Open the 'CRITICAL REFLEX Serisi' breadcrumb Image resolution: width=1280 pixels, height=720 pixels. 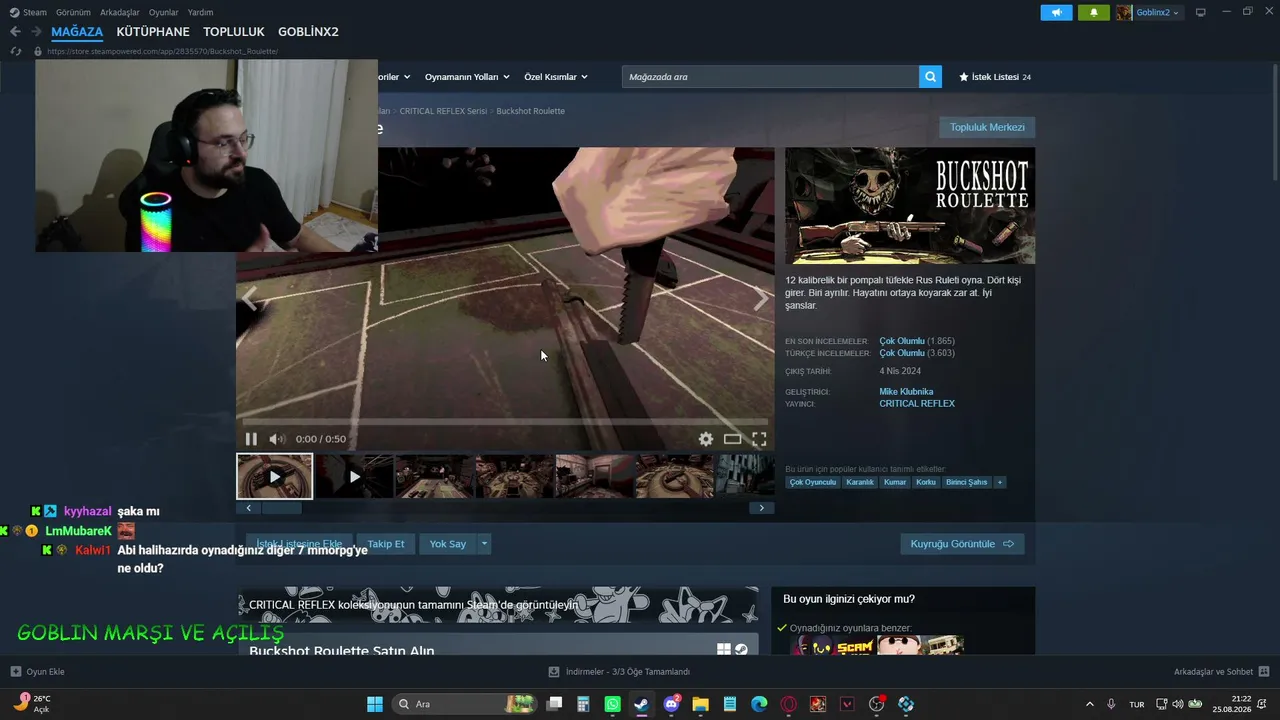pyautogui.click(x=443, y=111)
